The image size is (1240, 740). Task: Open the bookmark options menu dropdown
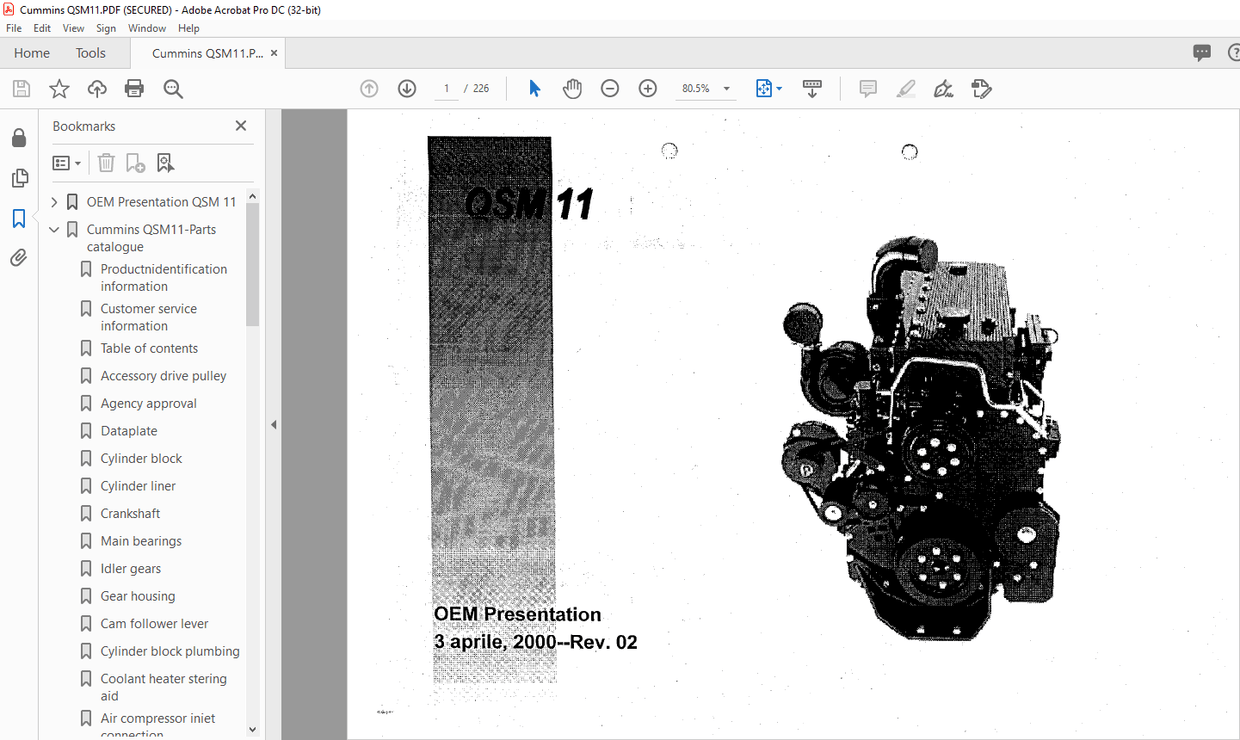coord(66,162)
